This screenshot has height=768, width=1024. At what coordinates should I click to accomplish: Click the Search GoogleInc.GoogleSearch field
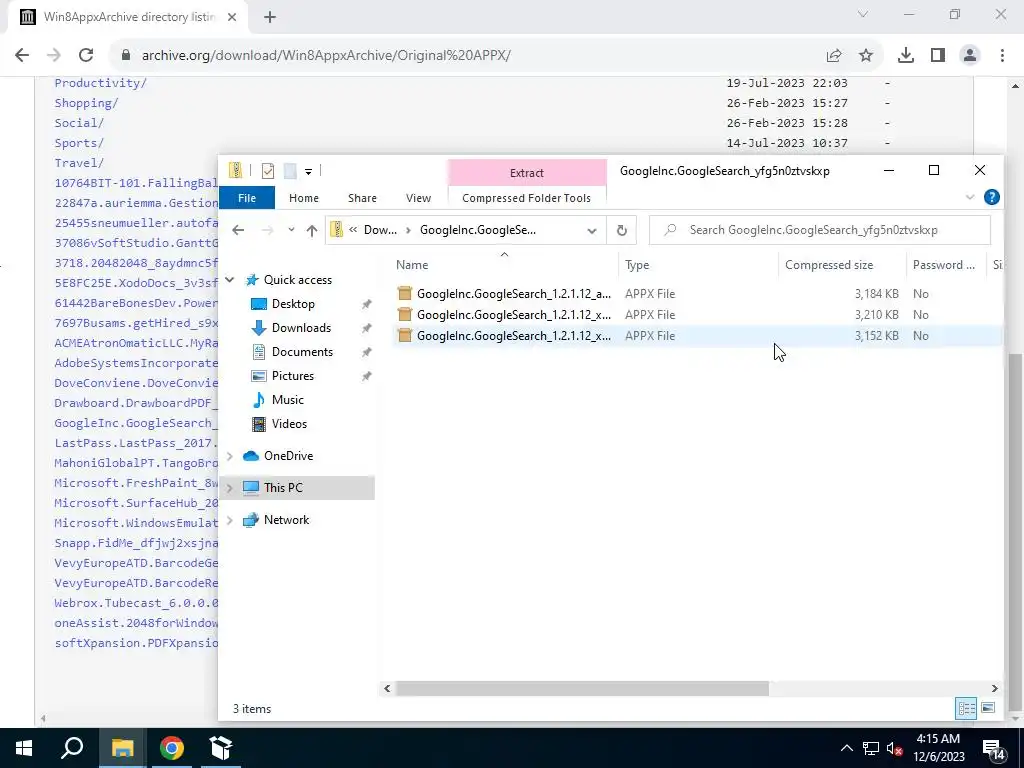[820, 230]
